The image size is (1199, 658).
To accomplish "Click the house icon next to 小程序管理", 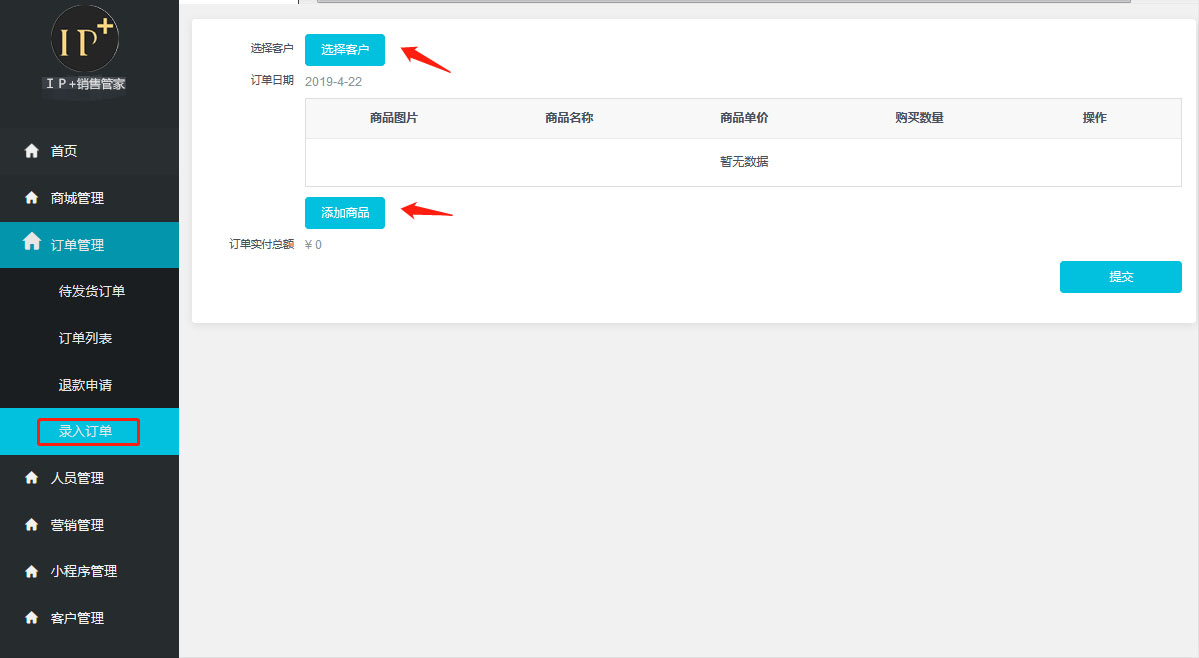I will (31, 572).
